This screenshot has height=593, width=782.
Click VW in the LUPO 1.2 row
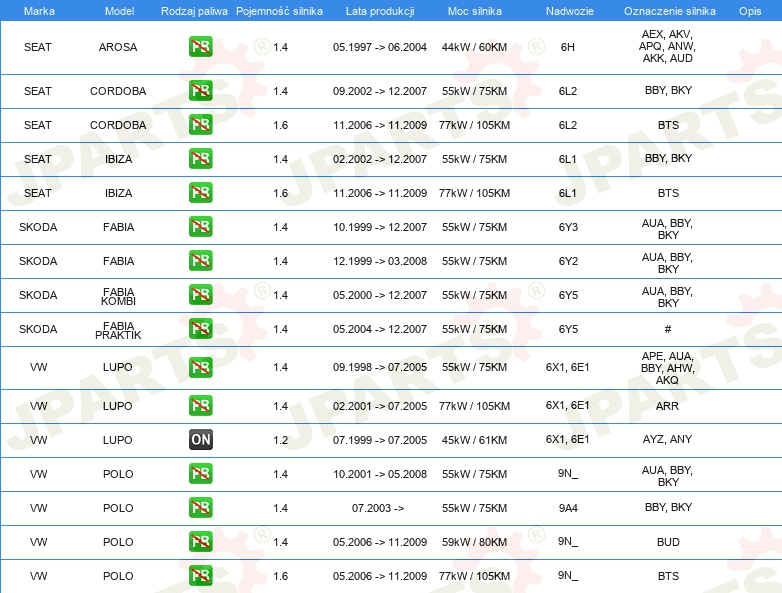coord(38,440)
